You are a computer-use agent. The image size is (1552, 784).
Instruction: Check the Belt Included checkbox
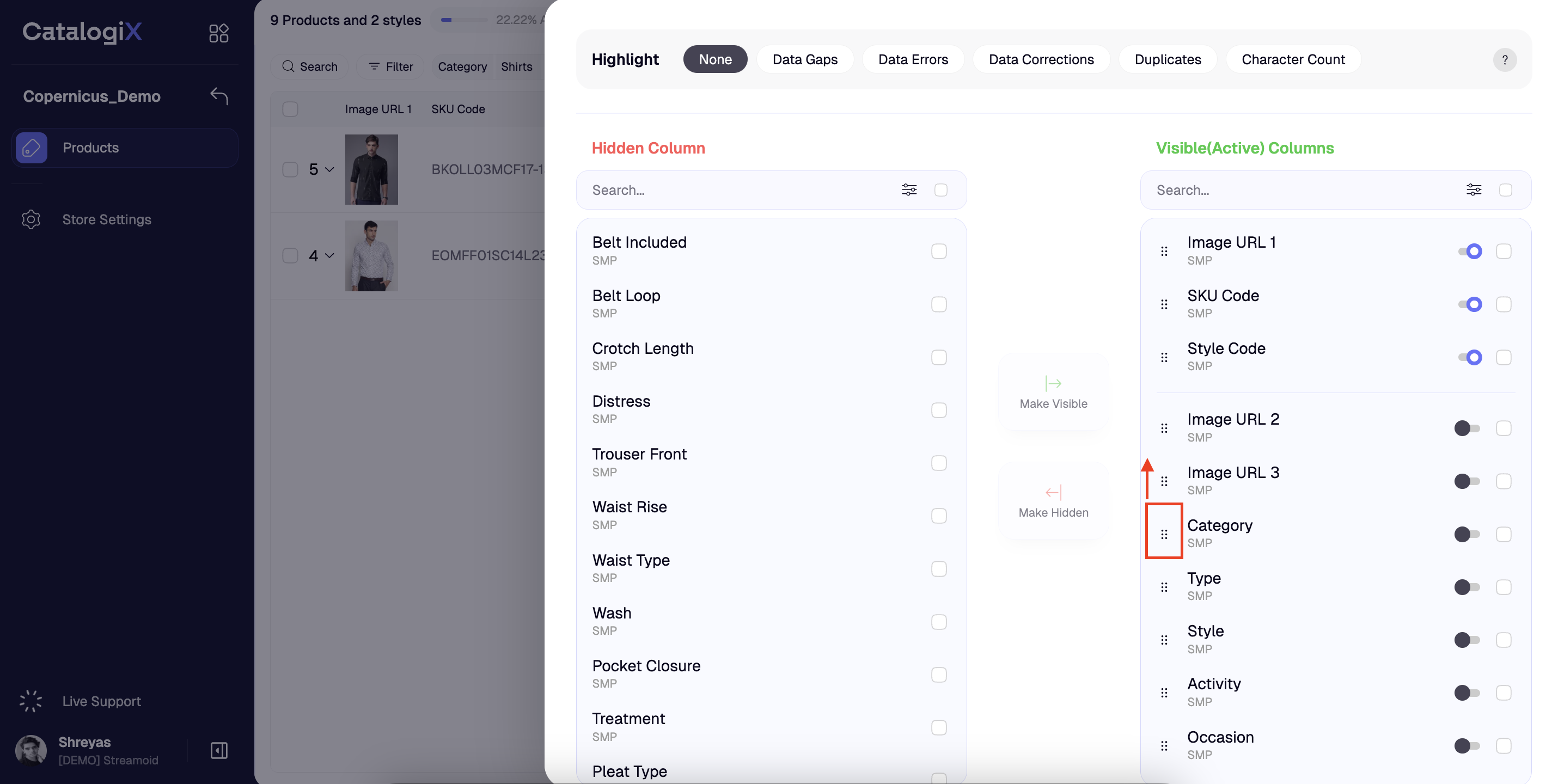[x=939, y=251]
